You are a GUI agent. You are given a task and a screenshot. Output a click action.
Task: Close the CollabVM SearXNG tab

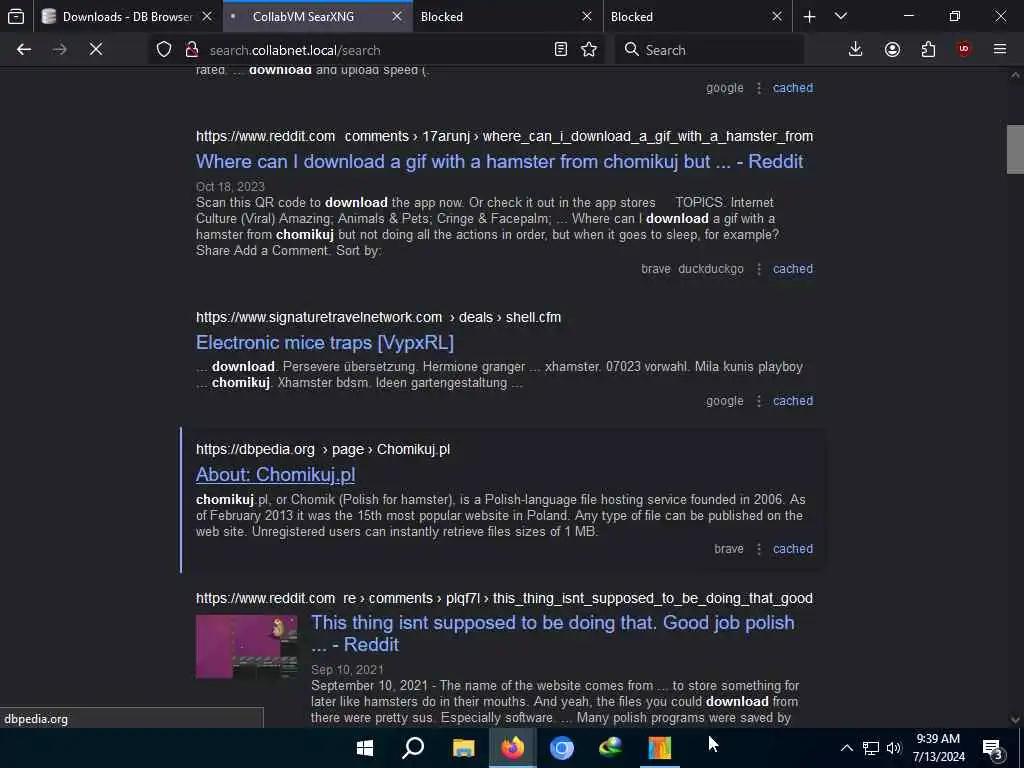(x=396, y=17)
